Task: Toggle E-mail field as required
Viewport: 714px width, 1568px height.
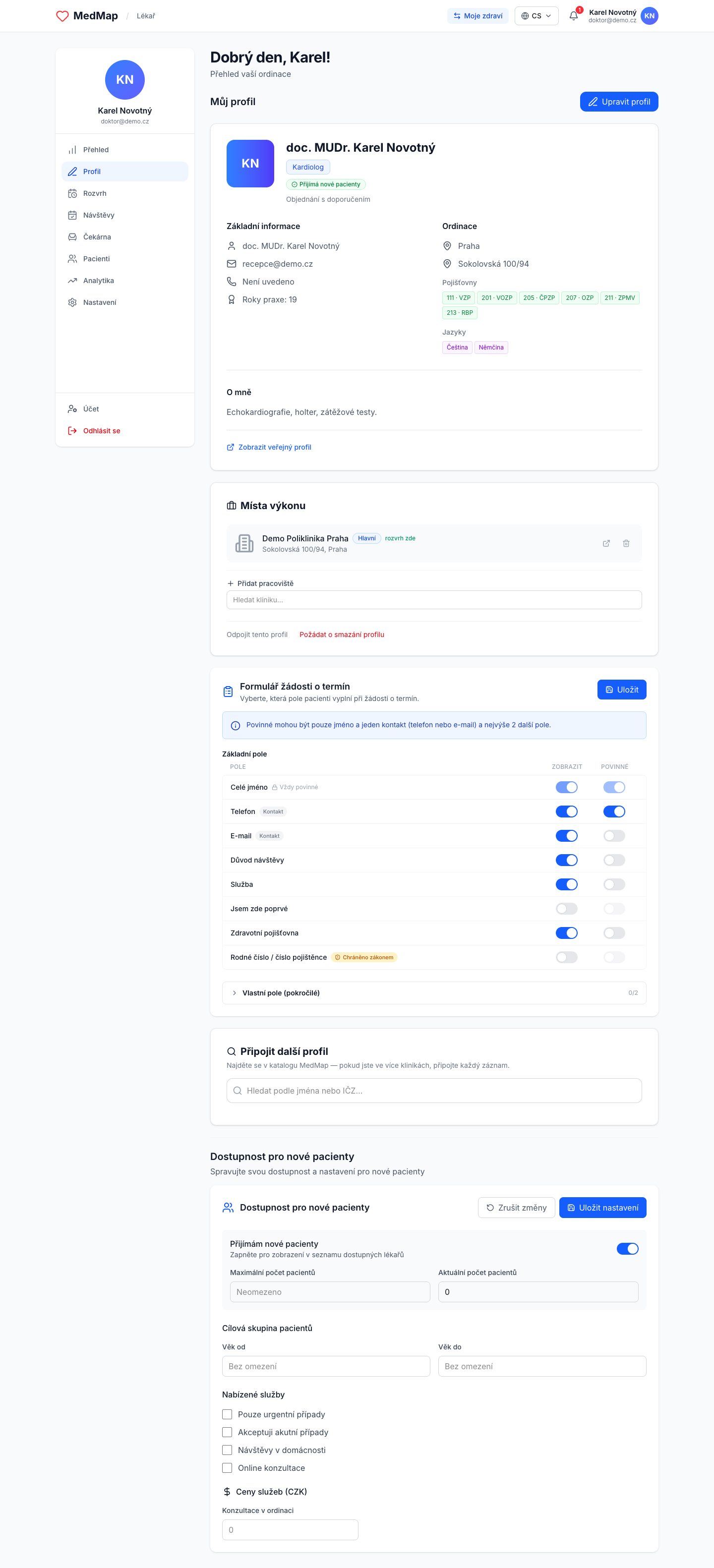Action: click(x=614, y=836)
